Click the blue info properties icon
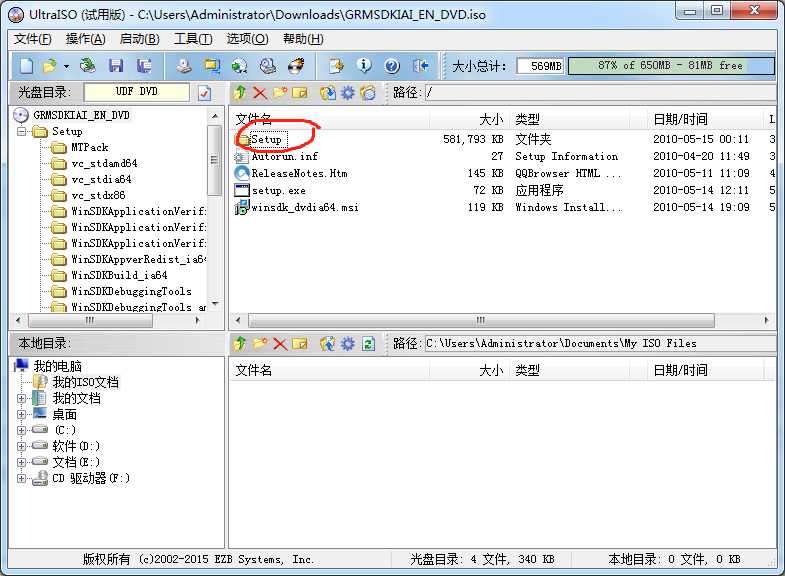Image resolution: width=785 pixels, height=576 pixels. pos(364,66)
